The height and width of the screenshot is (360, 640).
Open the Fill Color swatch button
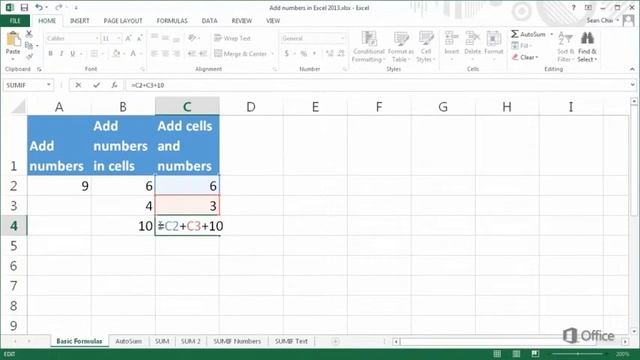[116, 53]
